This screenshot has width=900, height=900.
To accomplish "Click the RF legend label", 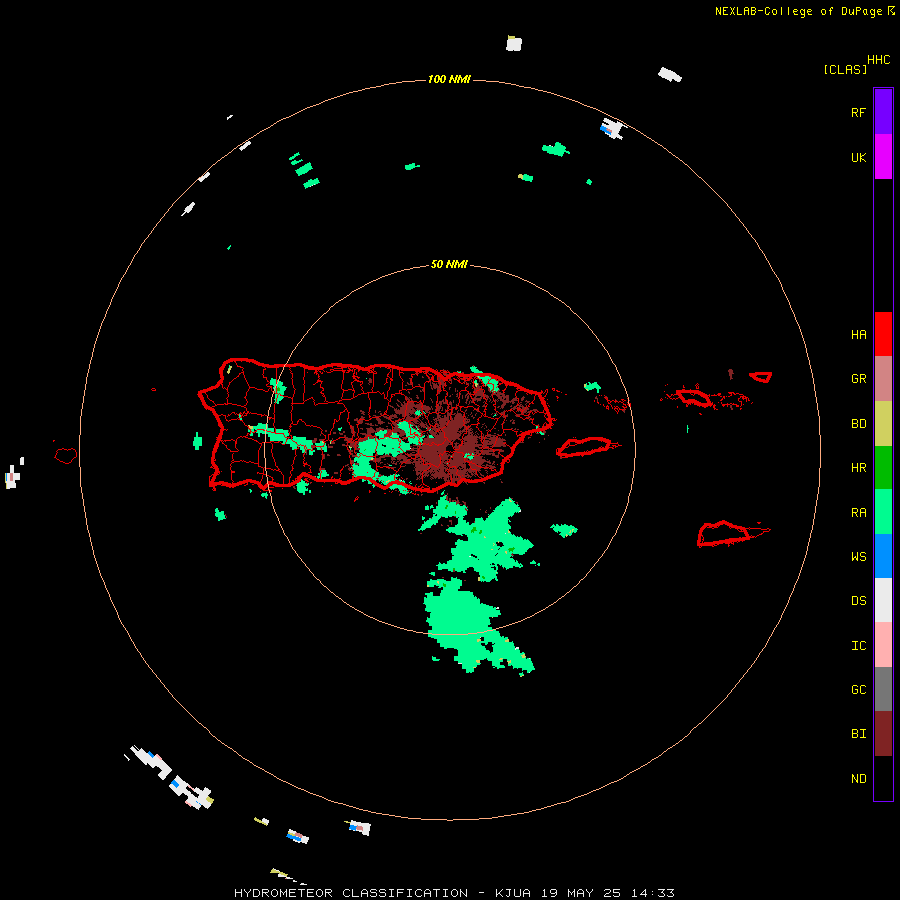I will (858, 112).
